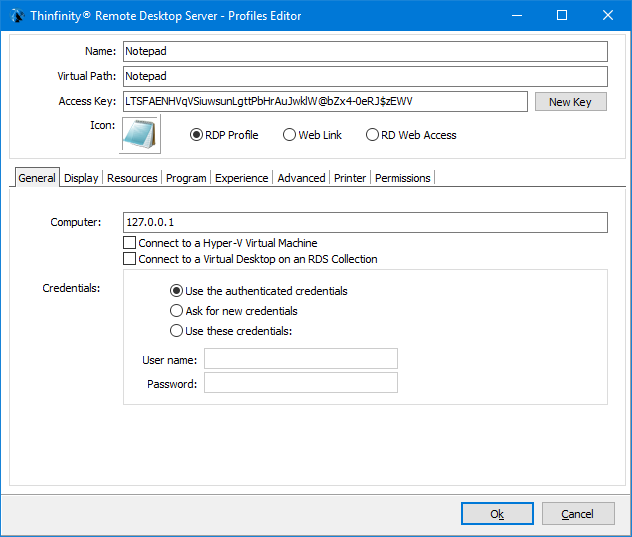Open the Resources tab
The height and width of the screenshot is (537, 632).
[x=132, y=178]
